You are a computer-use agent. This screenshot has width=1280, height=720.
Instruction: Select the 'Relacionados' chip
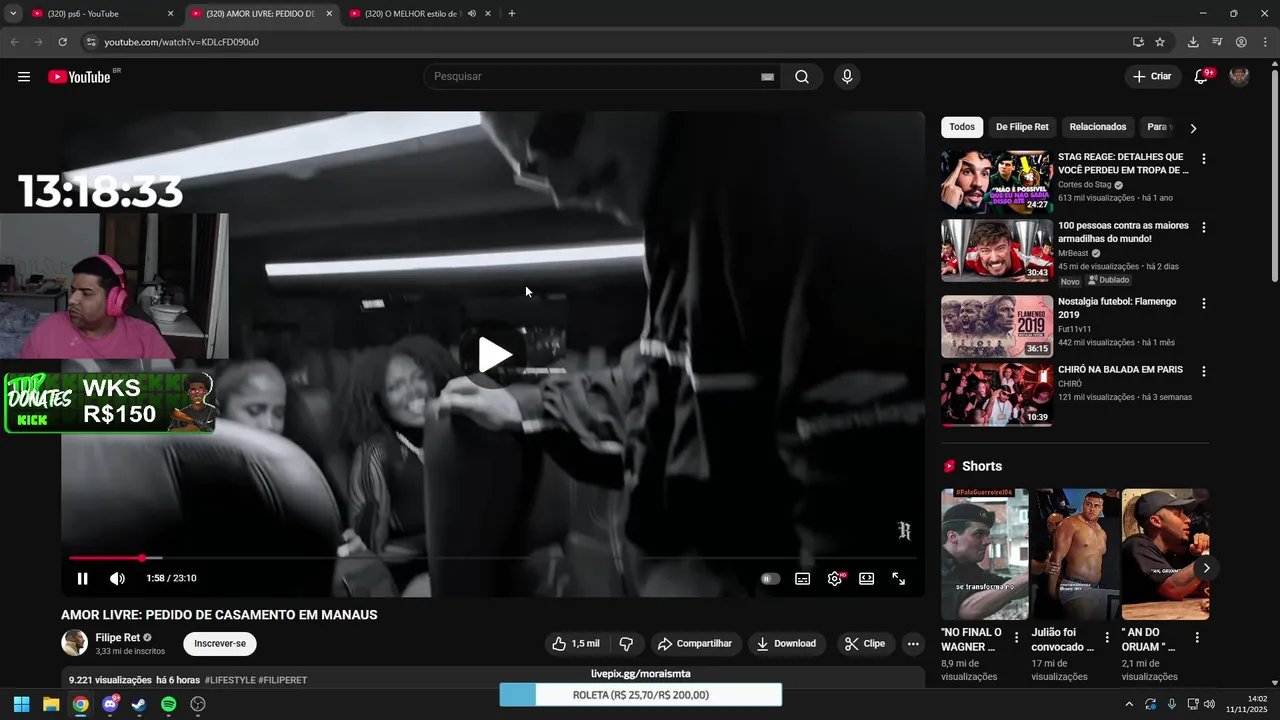tap(1098, 127)
